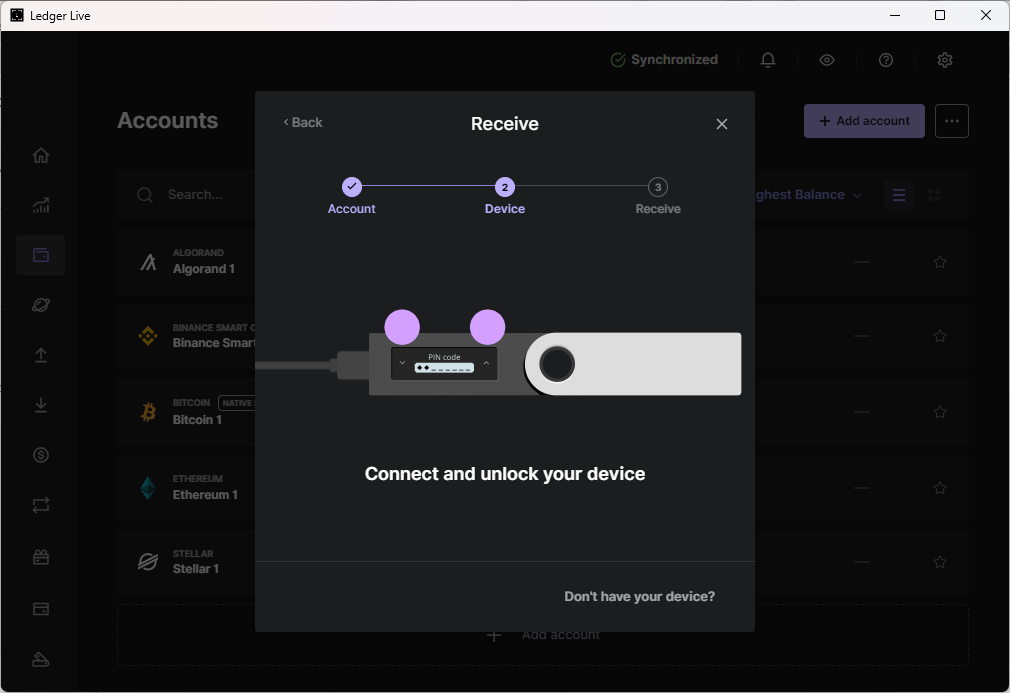Screen dimensions: 1010x693
Task: Select the Accounts wallet icon in sidebar
Action: coord(41,255)
